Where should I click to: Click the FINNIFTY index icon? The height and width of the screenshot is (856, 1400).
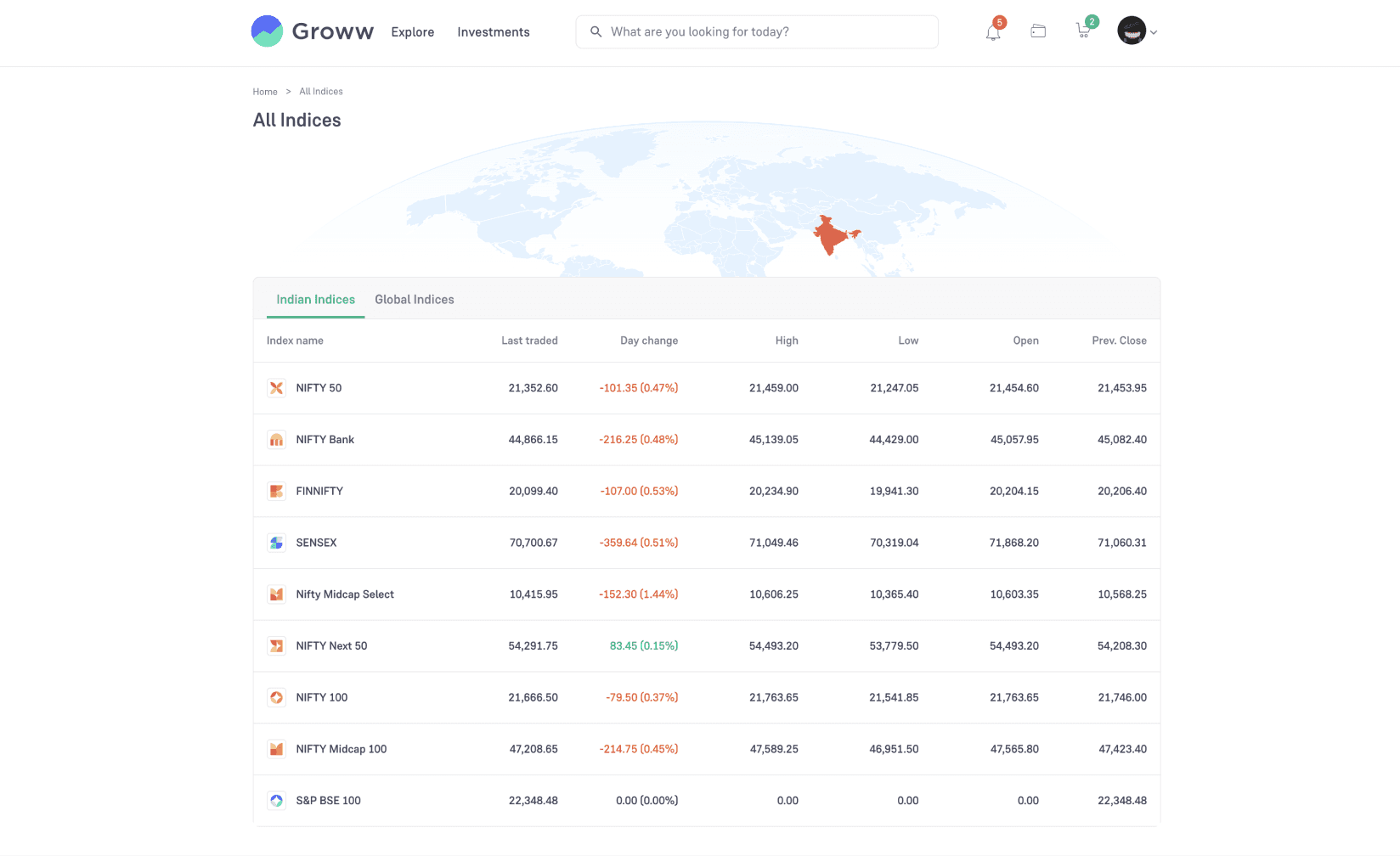(x=276, y=491)
